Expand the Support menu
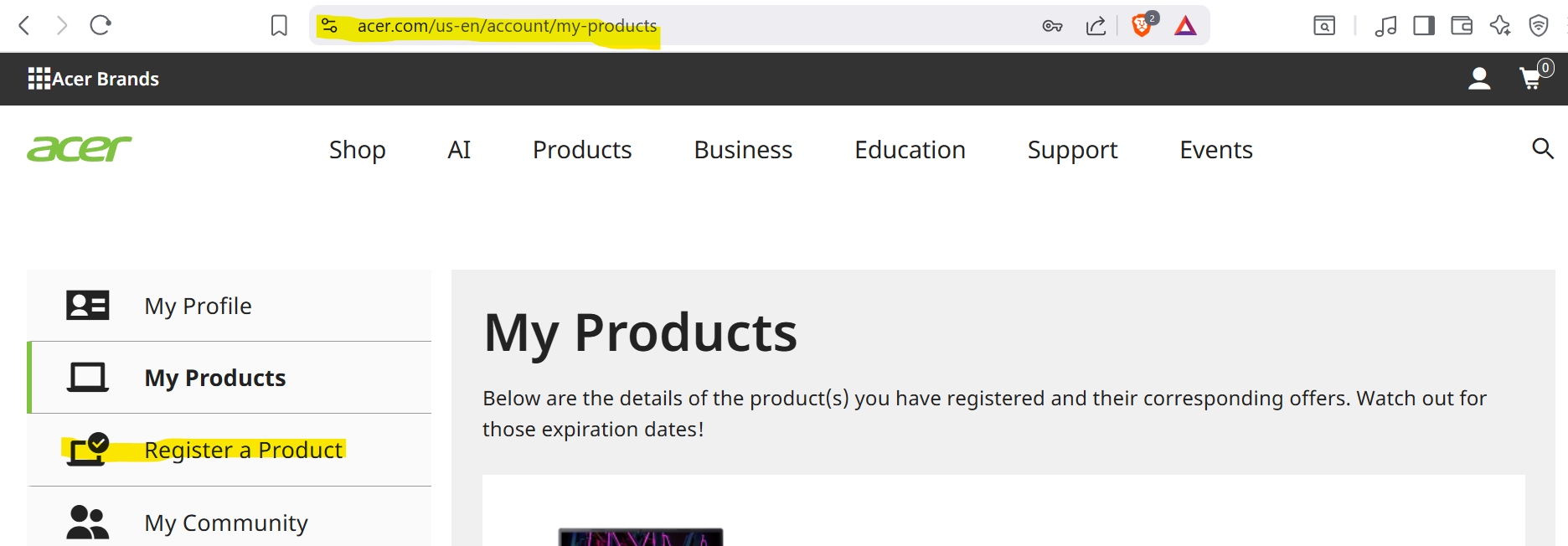The height and width of the screenshot is (546, 1568). pyautogui.click(x=1072, y=150)
